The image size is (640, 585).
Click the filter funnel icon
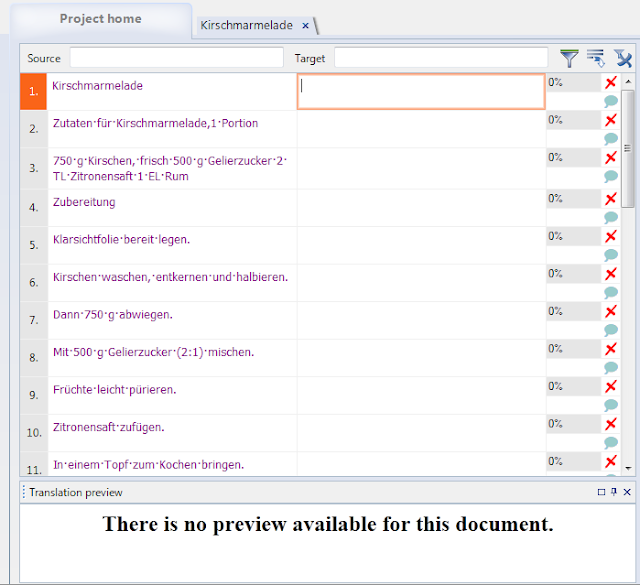[569, 58]
